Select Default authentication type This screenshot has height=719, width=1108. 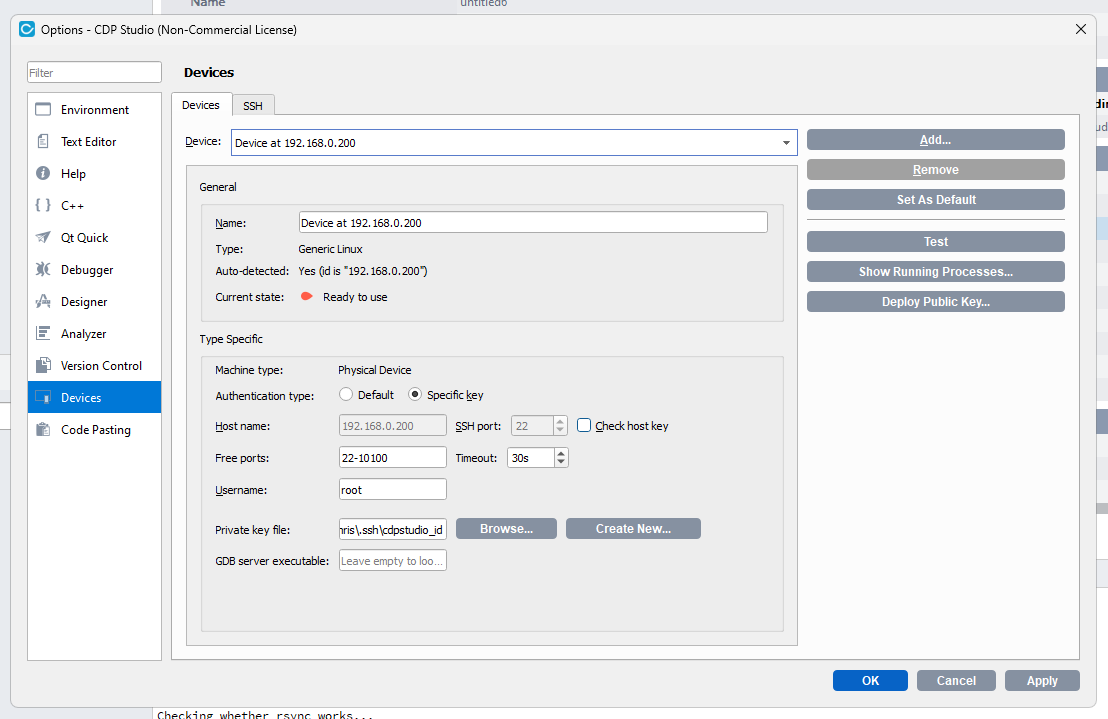pos(346,394)
